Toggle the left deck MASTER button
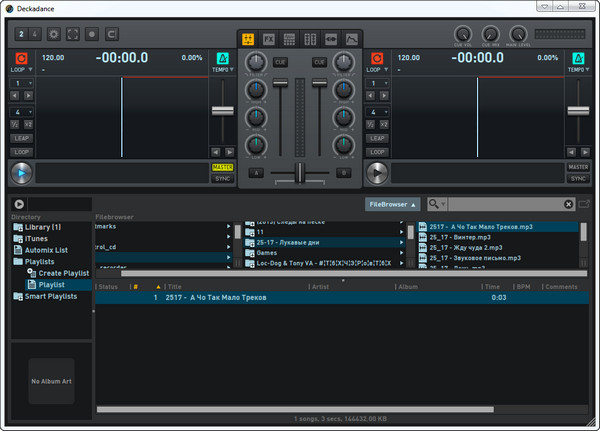Image resolution: width=600 pixels, height=431 pixels. coord(221,167)
